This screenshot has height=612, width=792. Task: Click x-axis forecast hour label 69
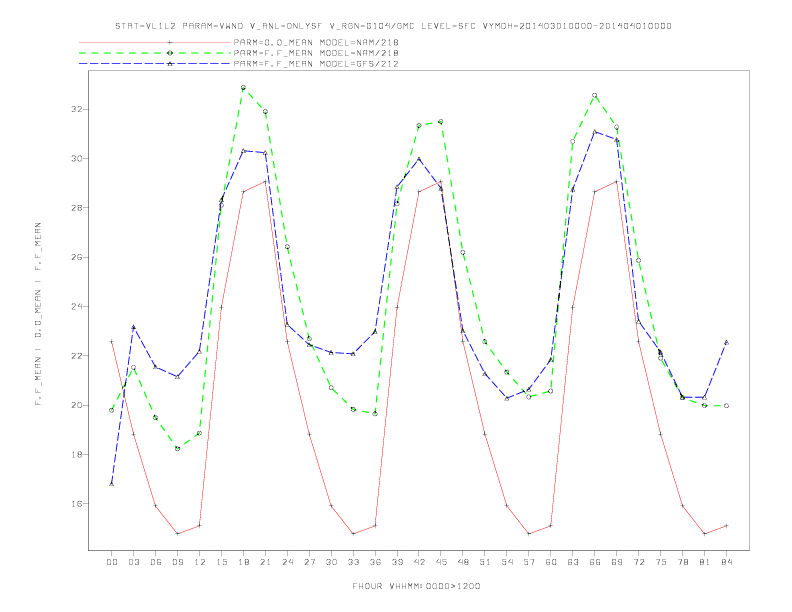tap(617, 562)
